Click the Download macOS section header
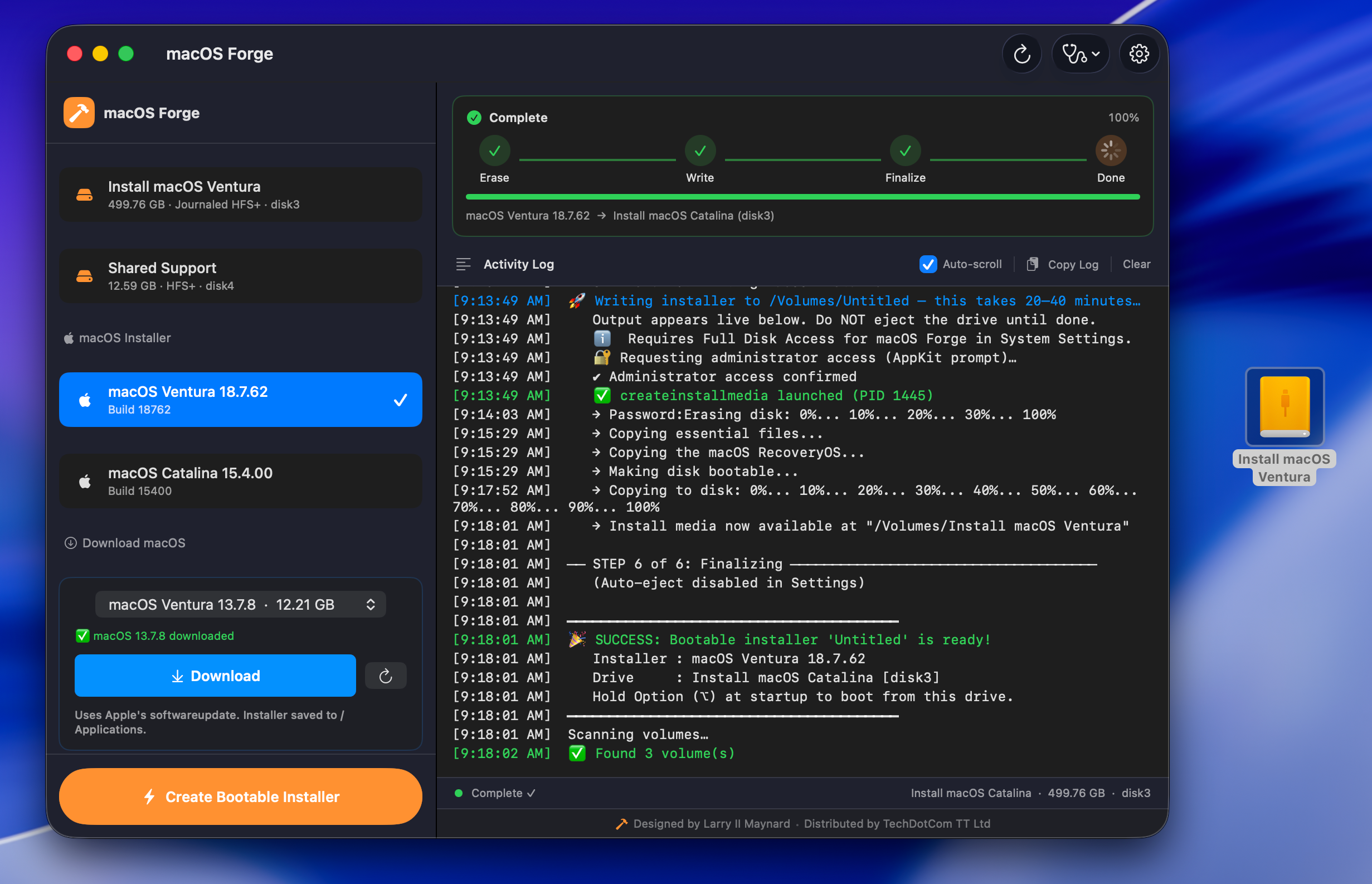Viewport: 1372px width, 884px height. pyautogui.click(x=125, y=543)
